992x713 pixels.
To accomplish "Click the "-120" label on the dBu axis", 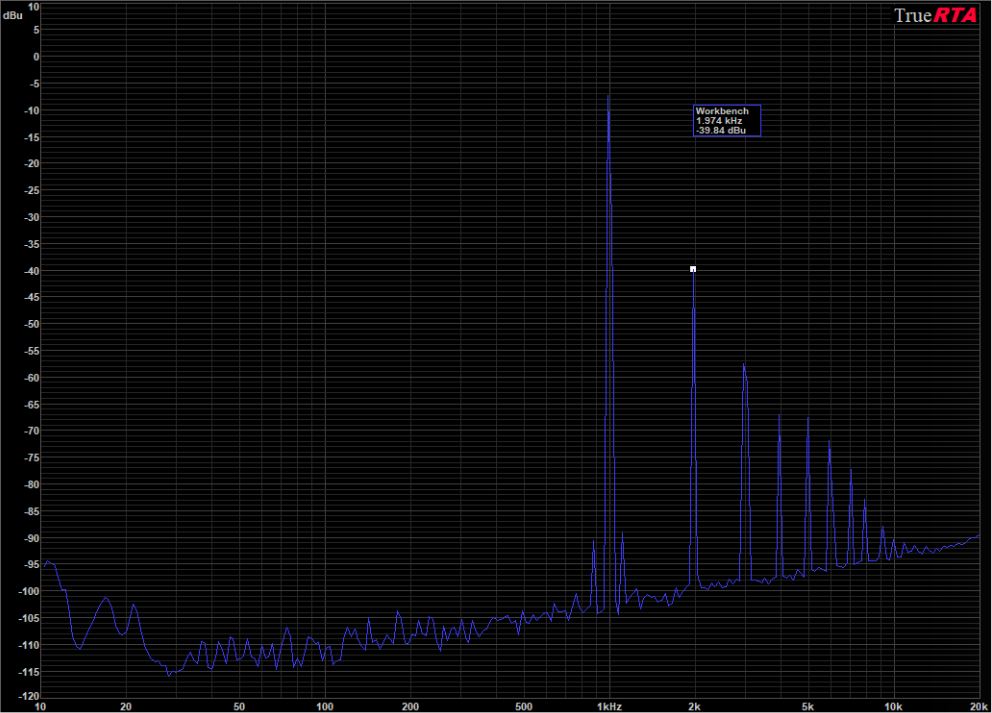I will point(28,696).
